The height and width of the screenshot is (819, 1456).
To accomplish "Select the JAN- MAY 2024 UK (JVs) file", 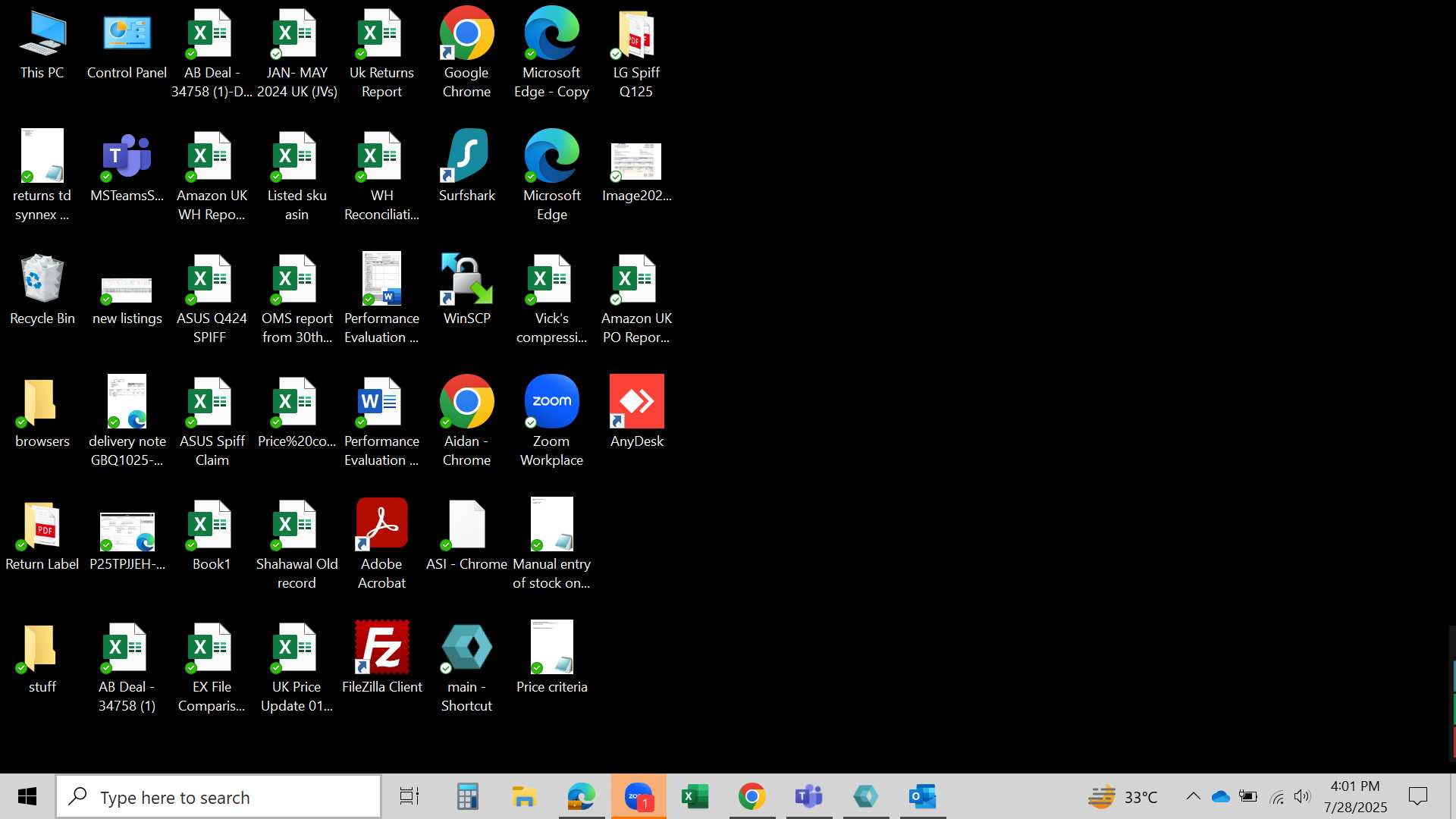I will [297, 53].
